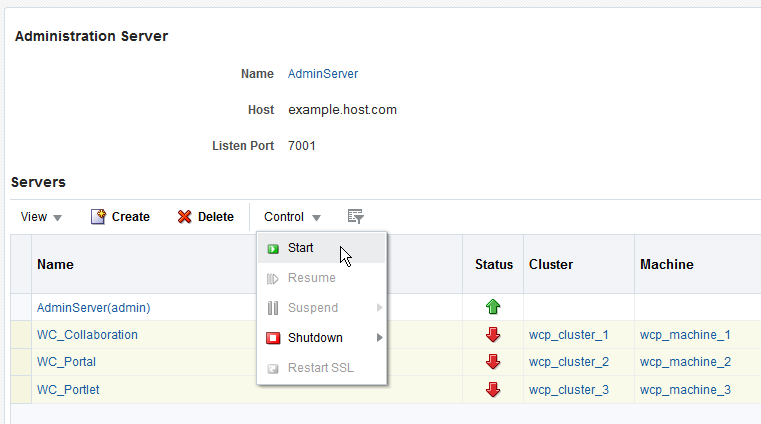Click the greyed Restart SSL icon
This screenshot has height=424, width=761.
click(x=273, y=369)
